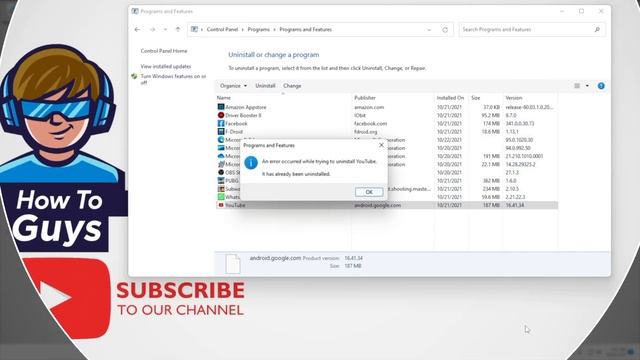The image size is (640, 360).
Task: Click the Change toolbar button
Action: pyautogui.click(x=292, y=86)
